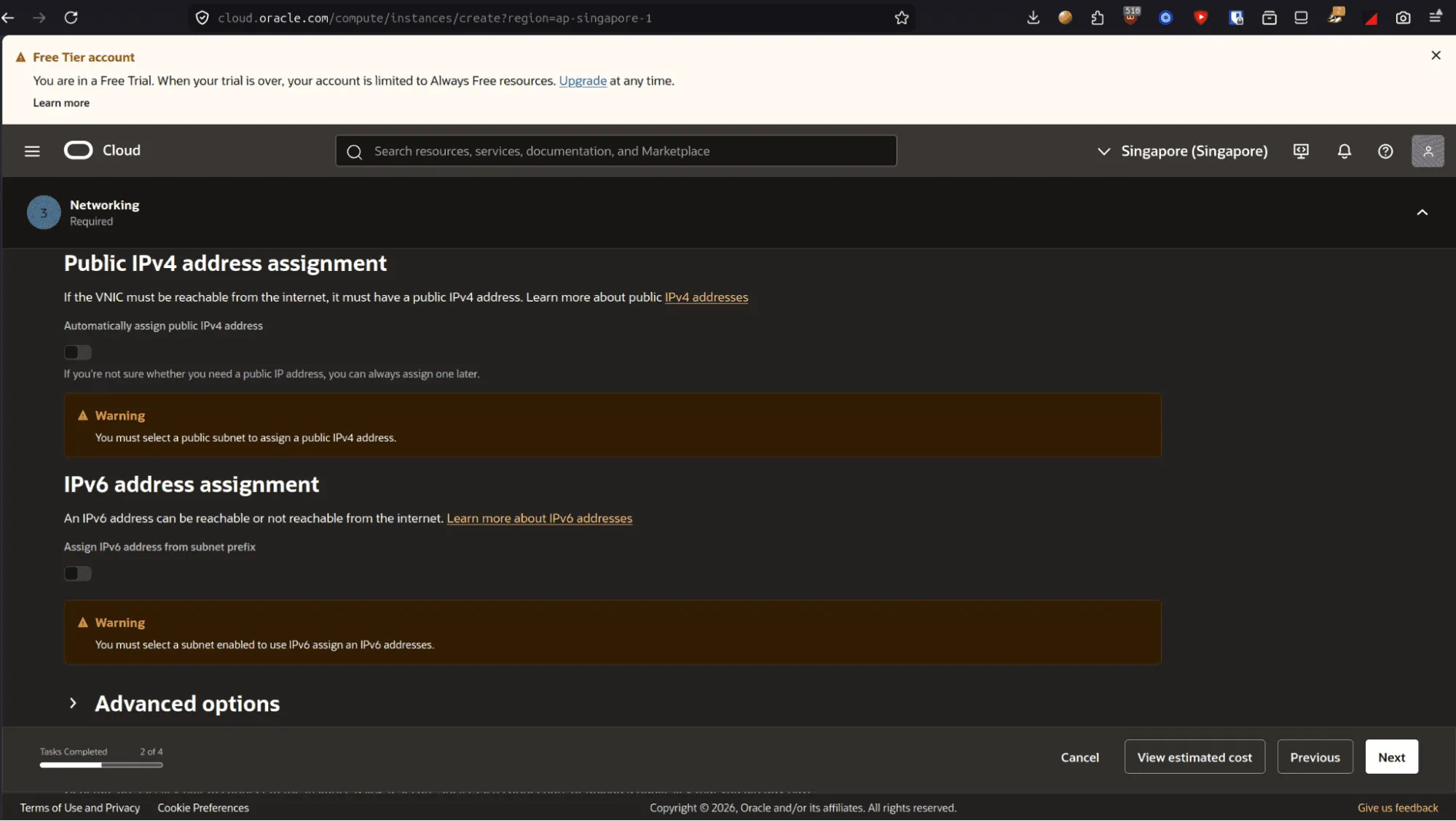
Task: Open the Cloud Shell developer tools icon
Action: (x=1301, y=151)
